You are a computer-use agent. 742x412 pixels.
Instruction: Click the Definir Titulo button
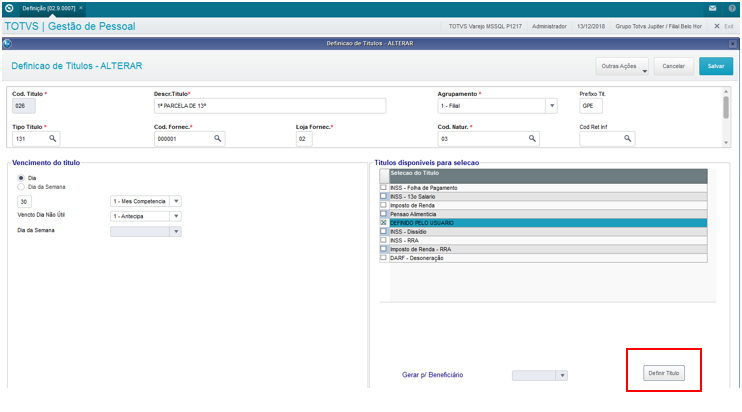pyautogui.click(x=663, y=373)
